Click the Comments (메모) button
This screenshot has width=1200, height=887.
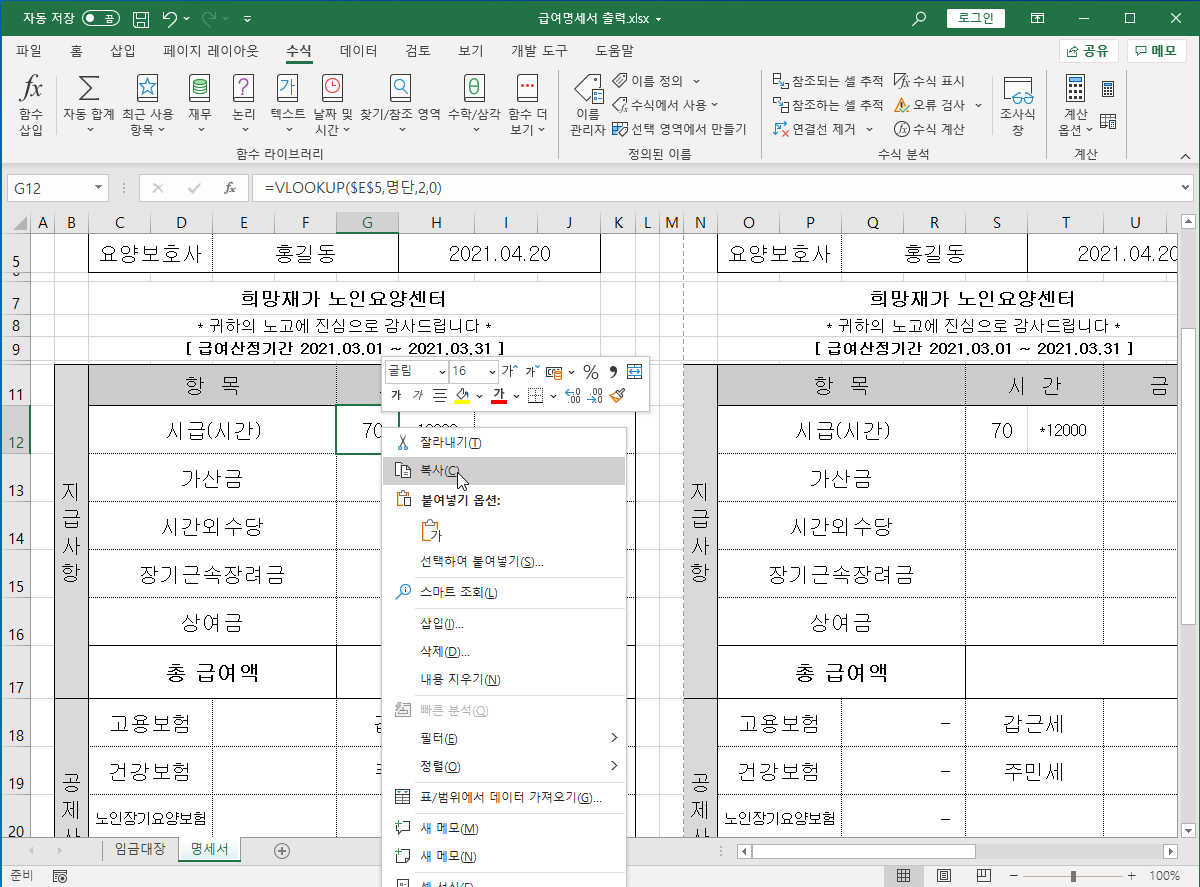click(x=1156, y=51)
